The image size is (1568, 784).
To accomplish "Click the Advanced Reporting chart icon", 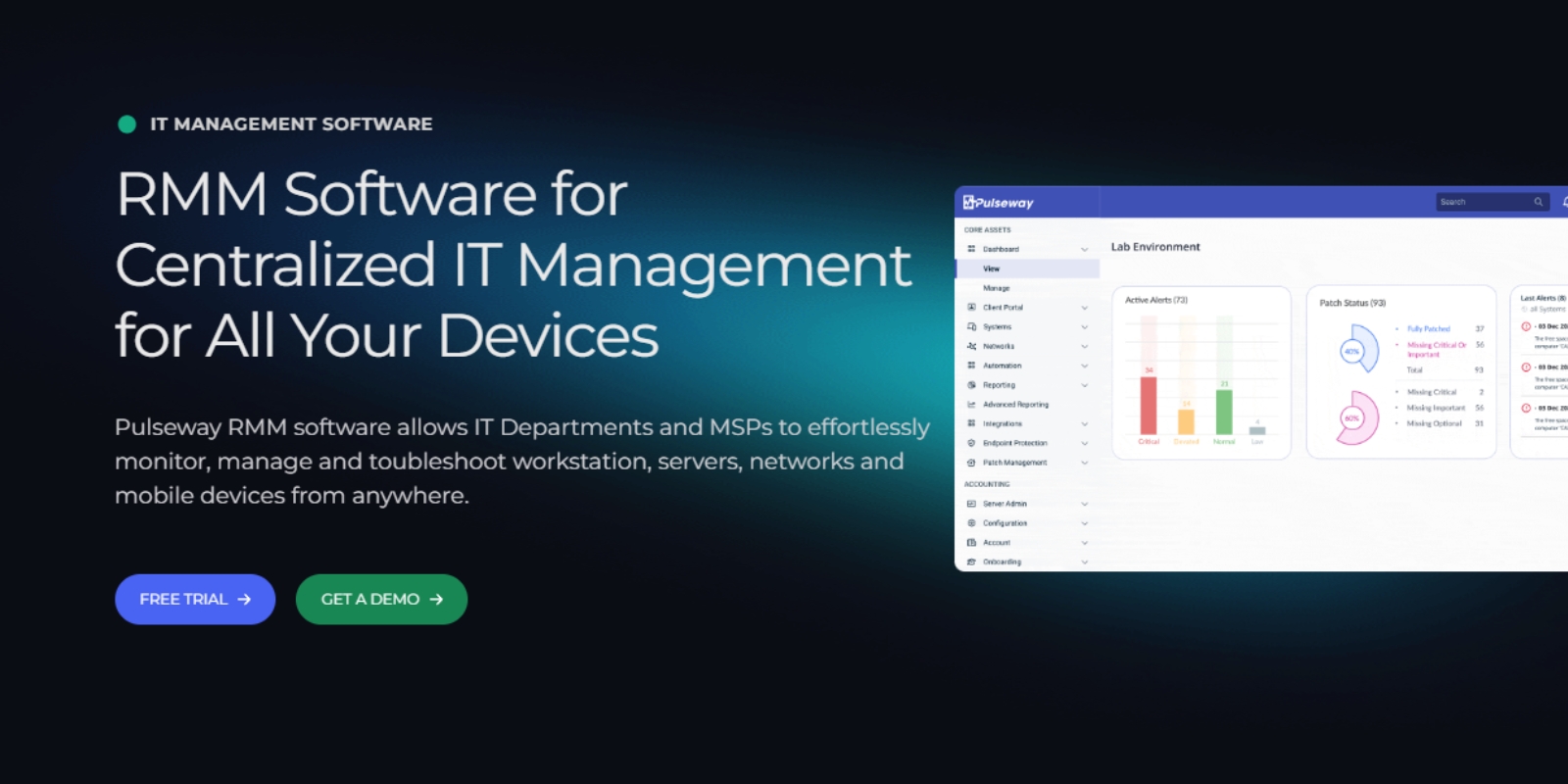I will tap(971, 405).
